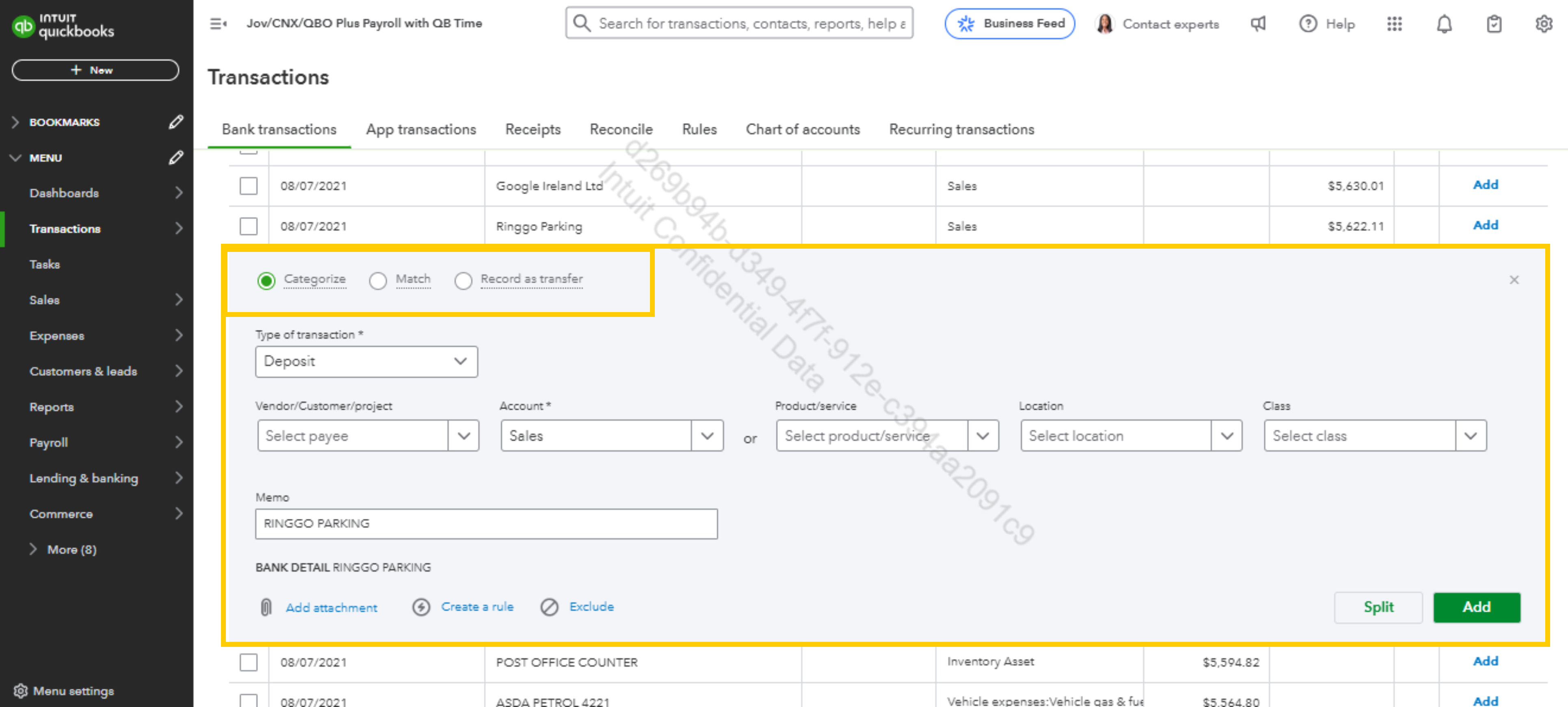Click the Split button
Image resolution: width=1568 pixels, height=707 pixels.
[x=1378, y=607]
